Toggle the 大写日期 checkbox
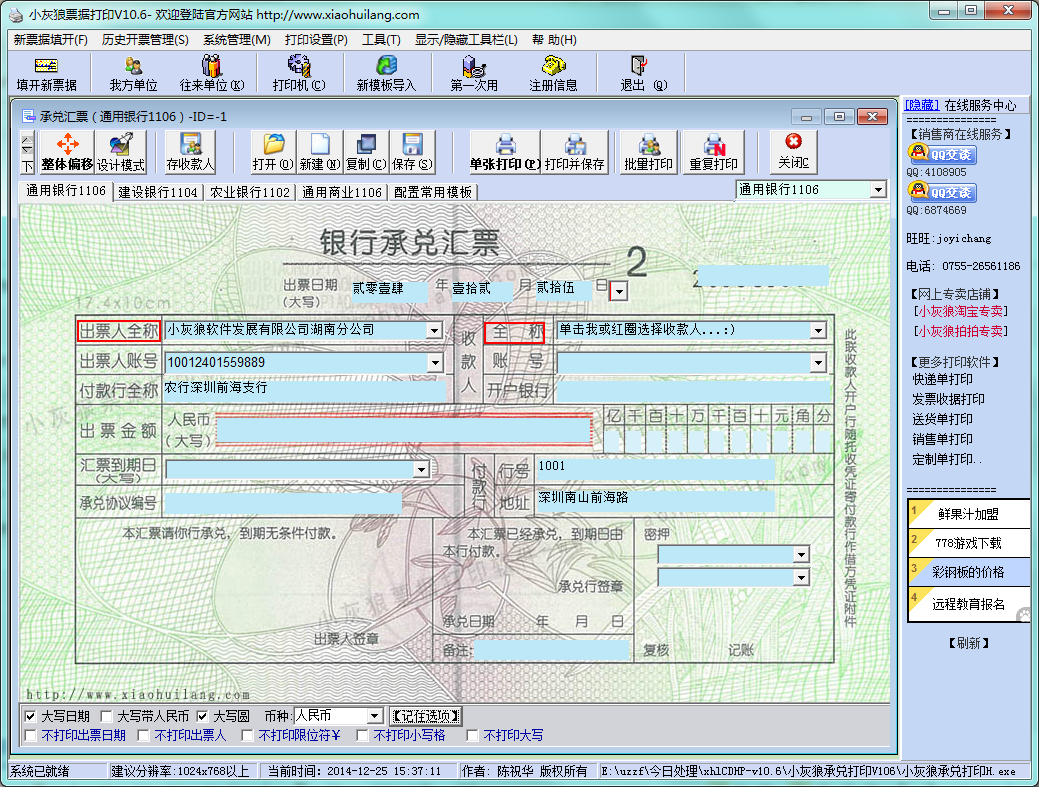The image size is (1039, 787). click(30, 717)
